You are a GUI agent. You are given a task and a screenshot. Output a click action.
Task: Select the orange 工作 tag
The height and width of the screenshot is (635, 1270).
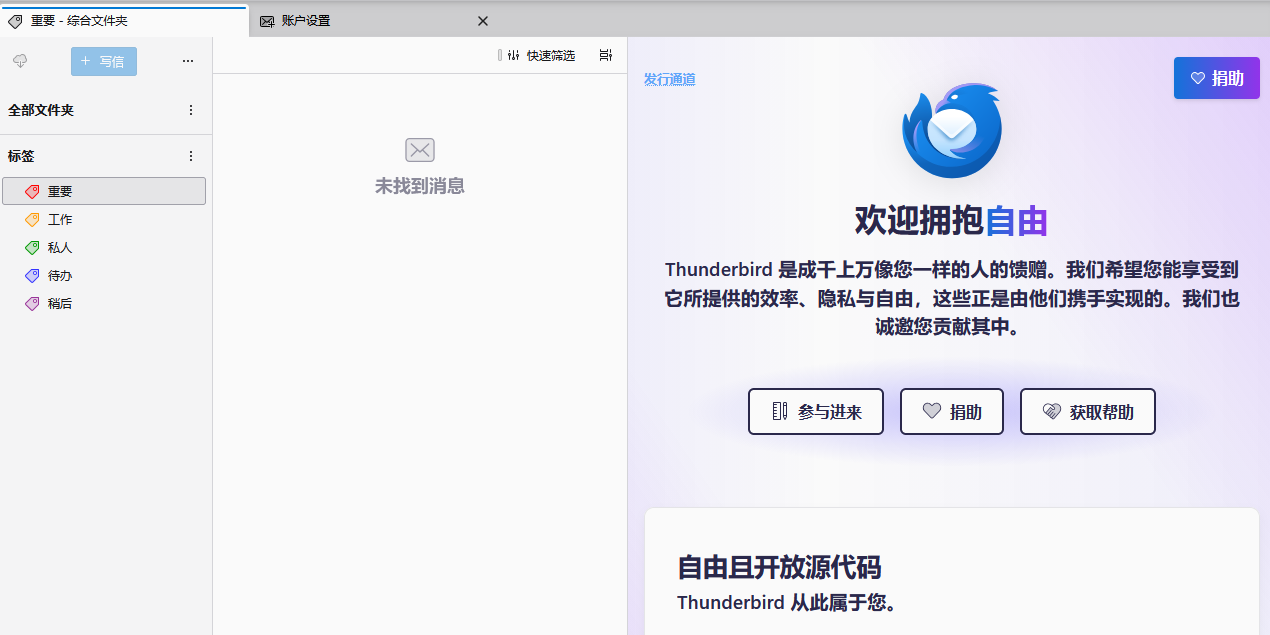[x=60, y=219]
